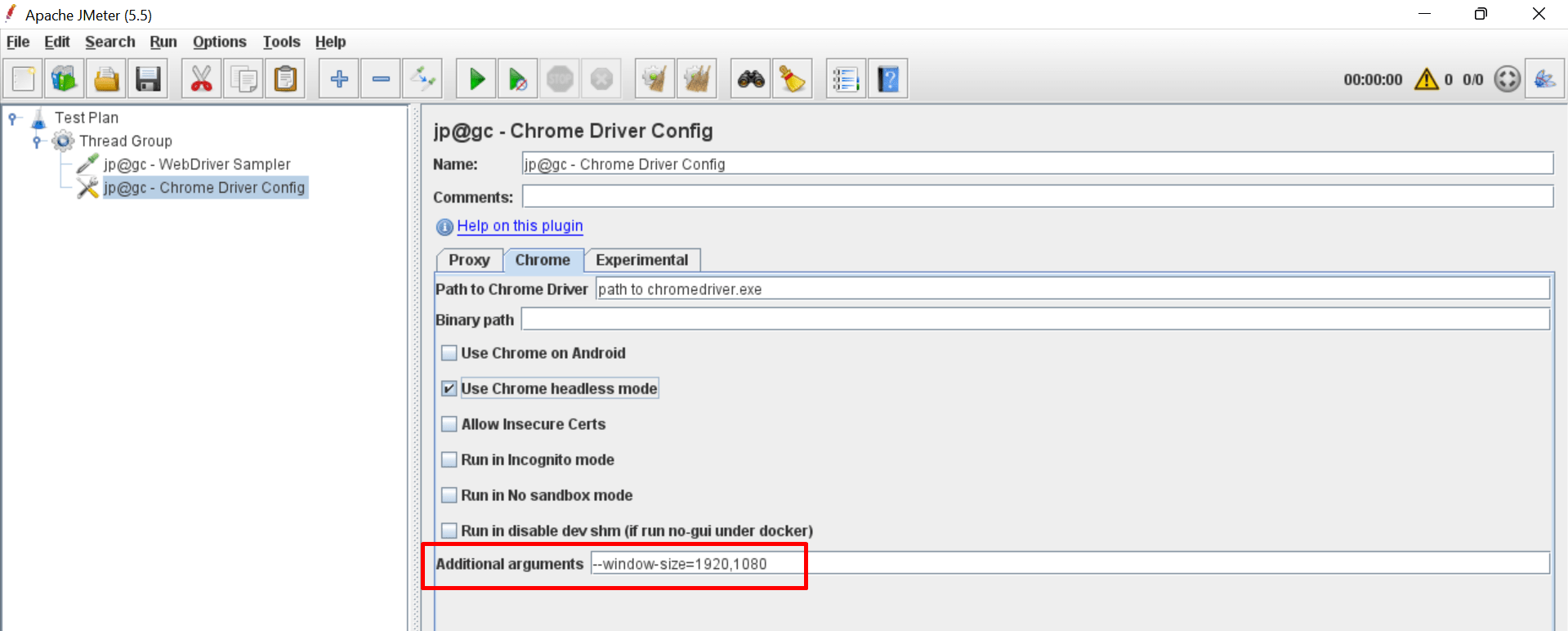Open the File menu
The width and height of the screenshot is (1568, 631).
pyautogui.click(x=18, y=42)
